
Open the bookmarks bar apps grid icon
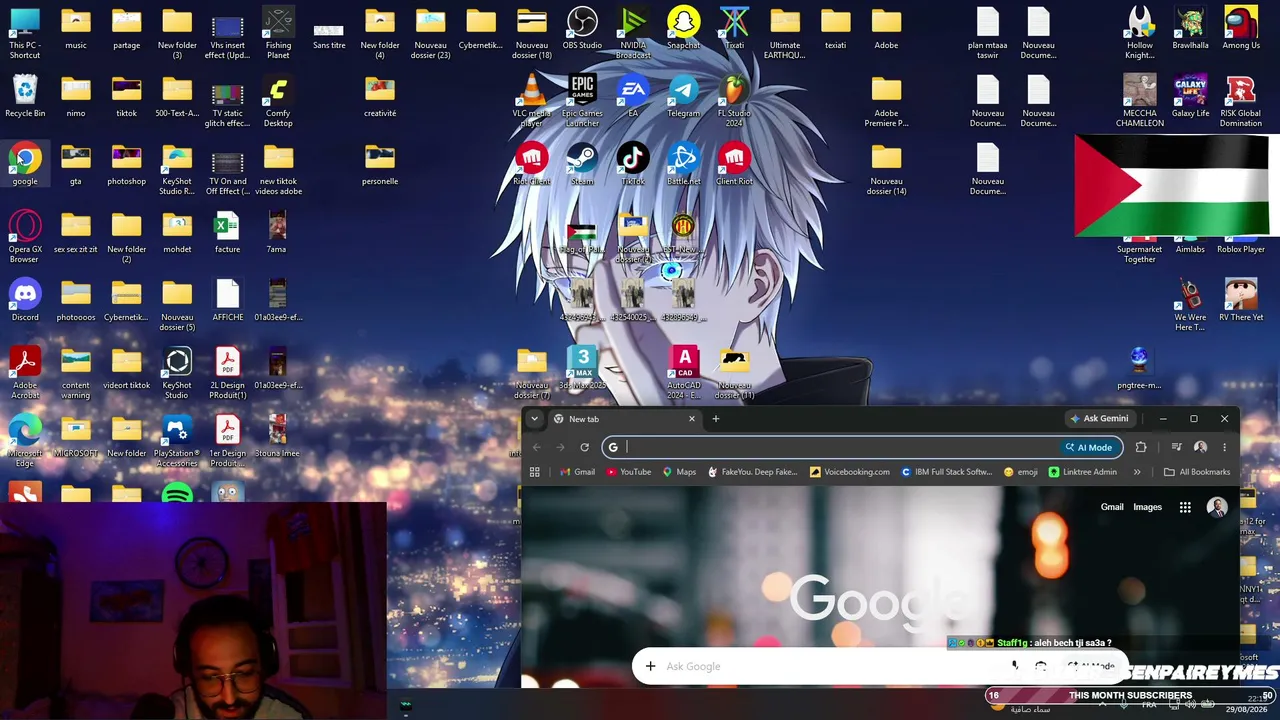[x=535, y=472]
